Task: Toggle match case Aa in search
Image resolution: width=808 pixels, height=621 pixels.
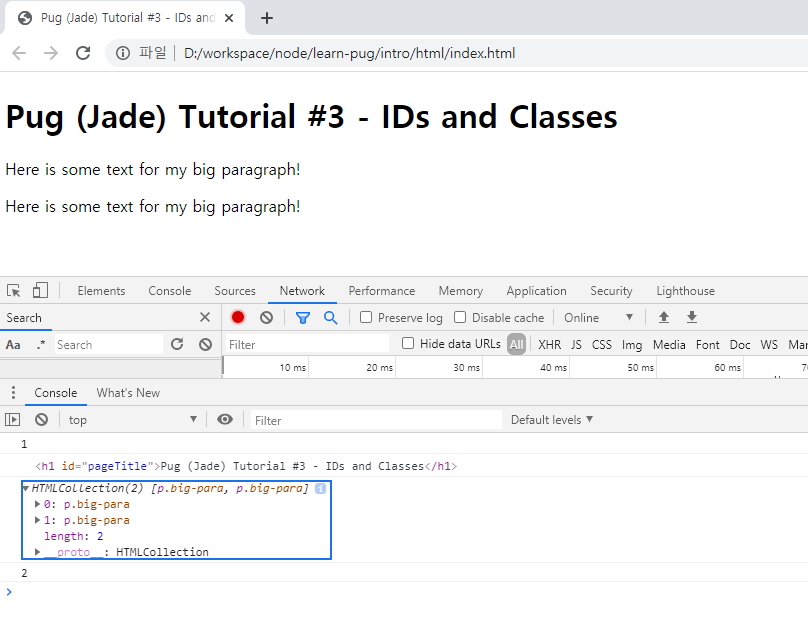Action: click(x=13, y=345)
